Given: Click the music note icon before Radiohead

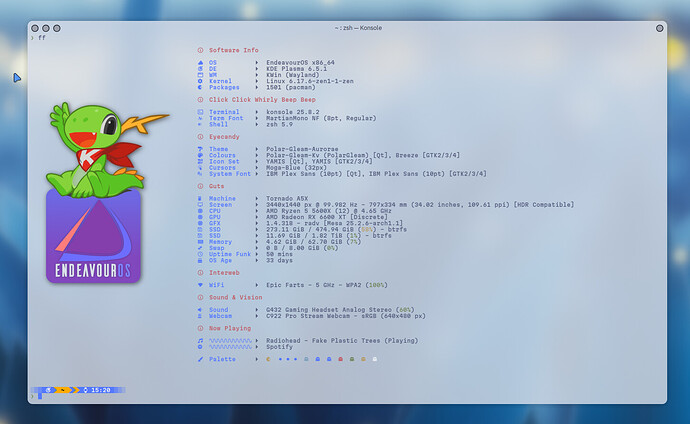Looking at the screenshot, I should click(200, 341).
